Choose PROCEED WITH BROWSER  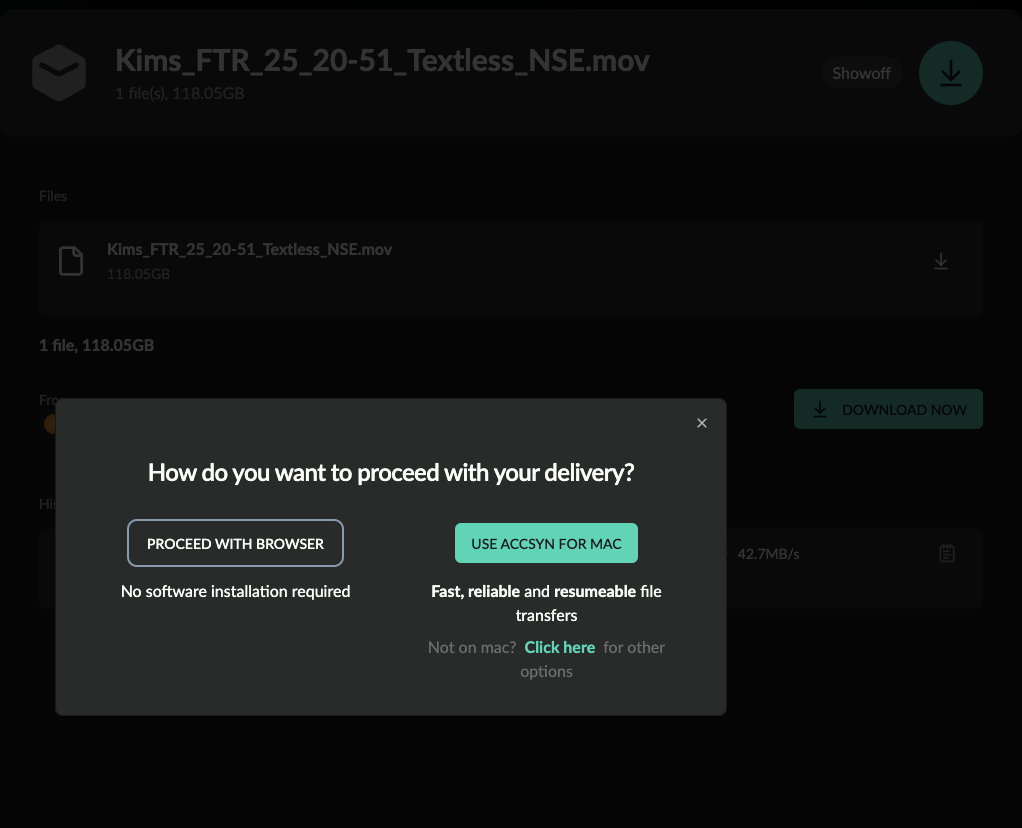click(x=235, y=543)
